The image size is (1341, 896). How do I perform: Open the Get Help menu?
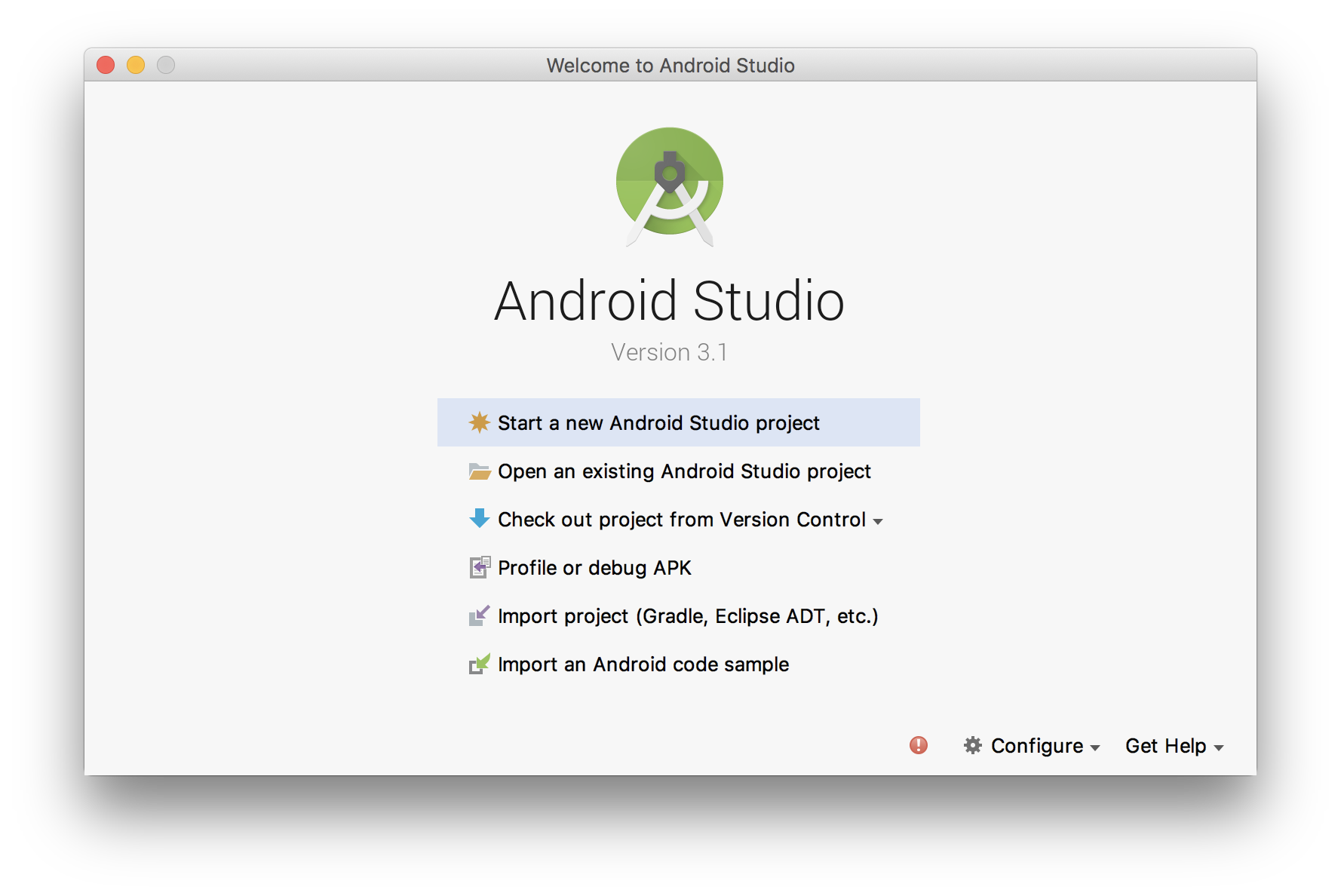[1165, 746]
